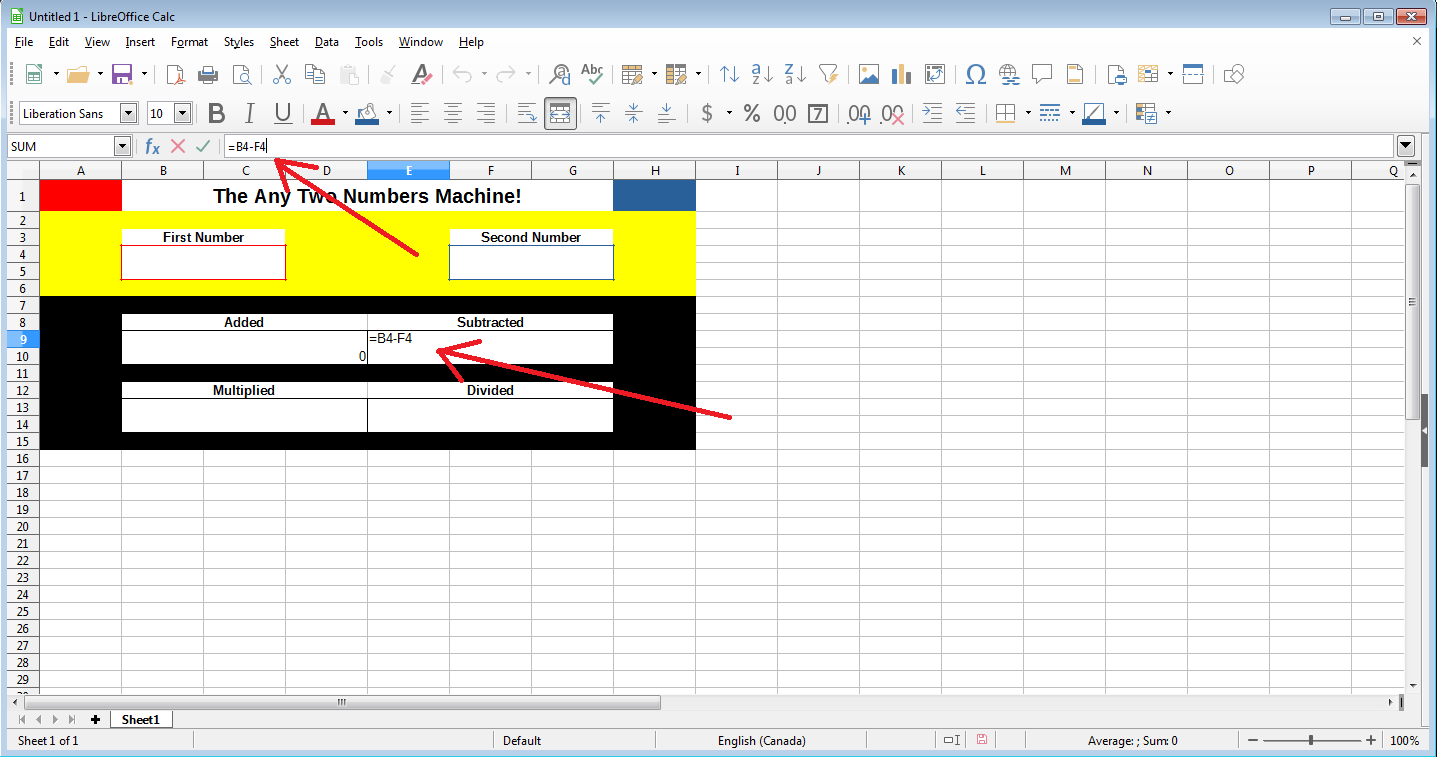
Task: Expand the Liberation Sans font name dropdown
Action: tap(128, 113)
